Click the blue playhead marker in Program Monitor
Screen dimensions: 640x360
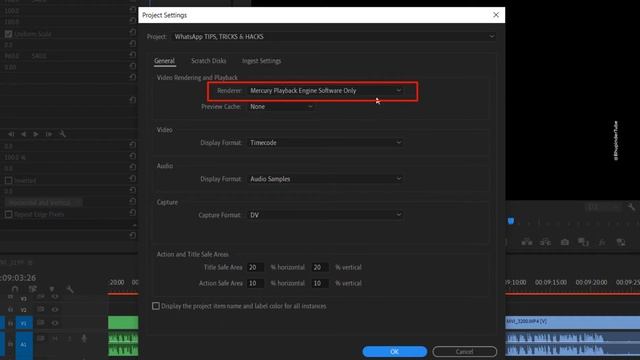(x=511, y=221)
